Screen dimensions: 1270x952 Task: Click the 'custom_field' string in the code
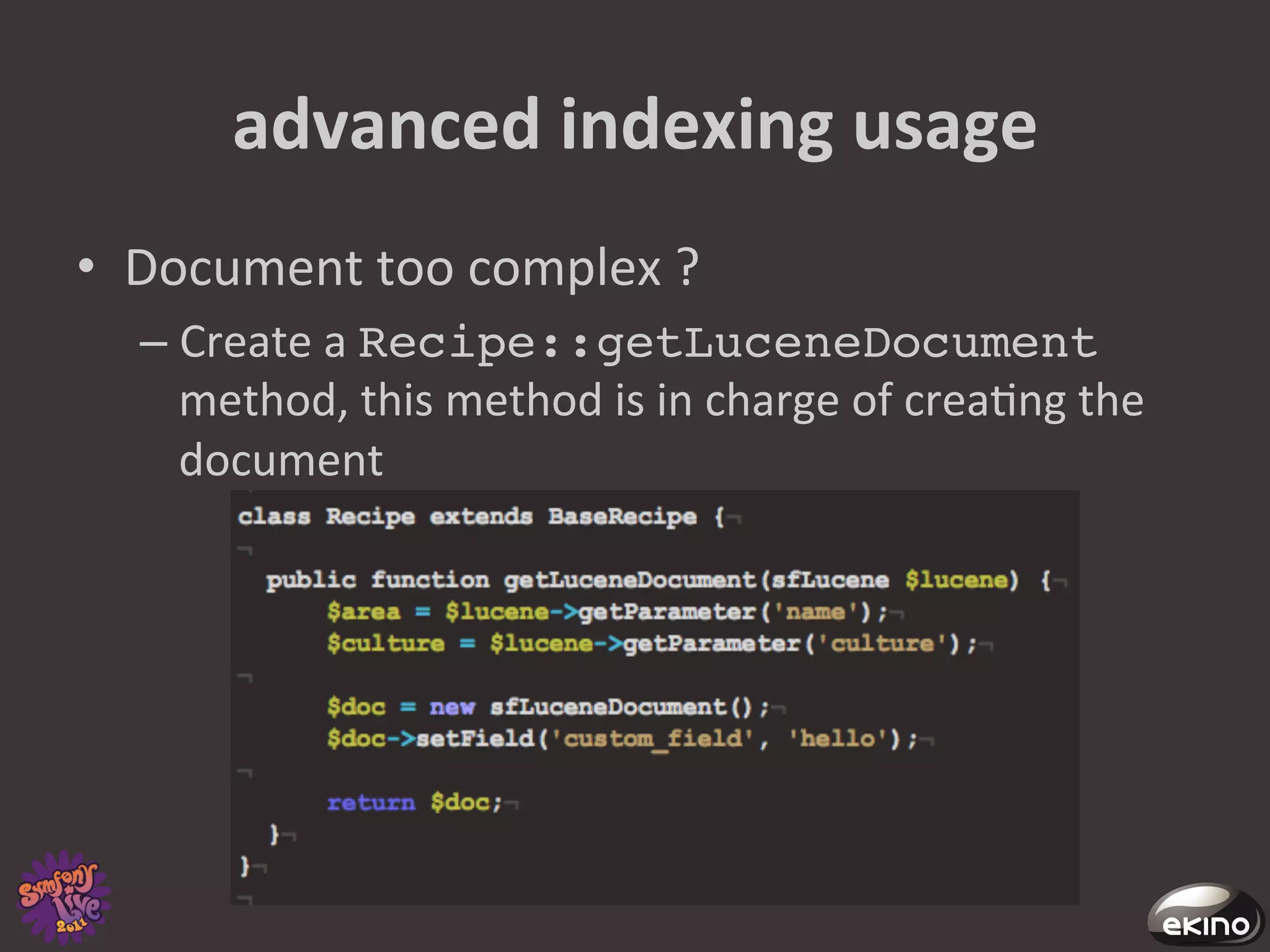tap(652, 739)
